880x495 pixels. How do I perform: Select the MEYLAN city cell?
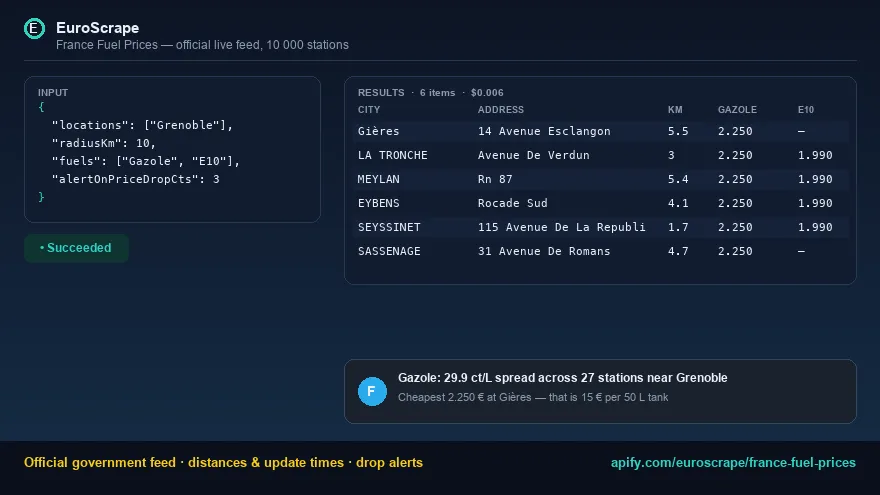379,179
